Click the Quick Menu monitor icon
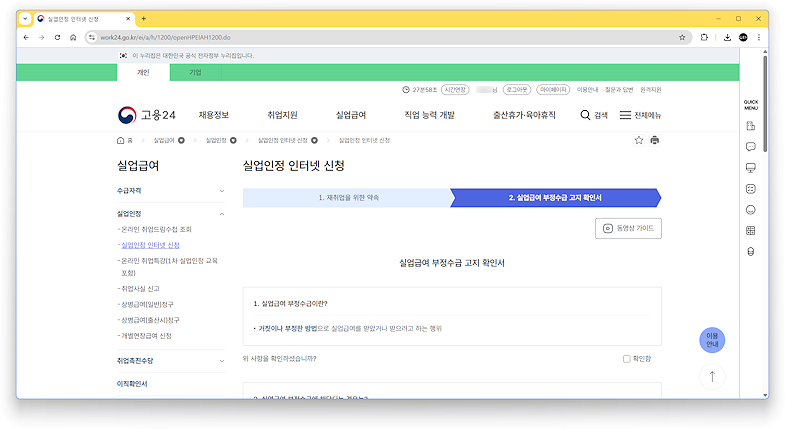The image size is (785, 429). 750,168
